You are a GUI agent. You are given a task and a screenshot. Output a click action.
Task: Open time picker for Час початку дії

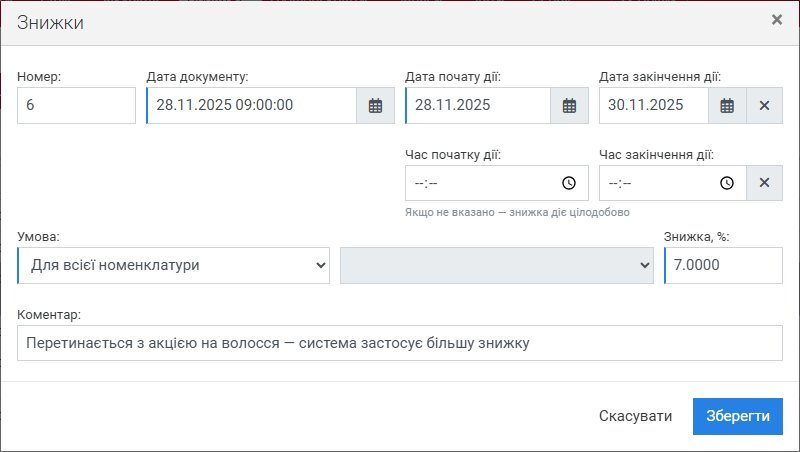click(569, 183)
